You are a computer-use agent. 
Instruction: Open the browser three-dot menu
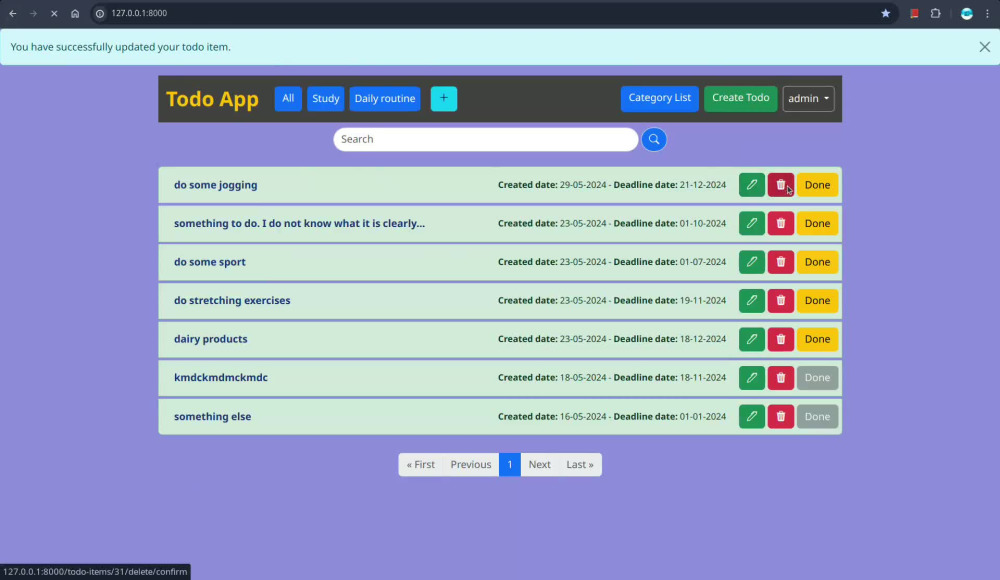point(987,13)
